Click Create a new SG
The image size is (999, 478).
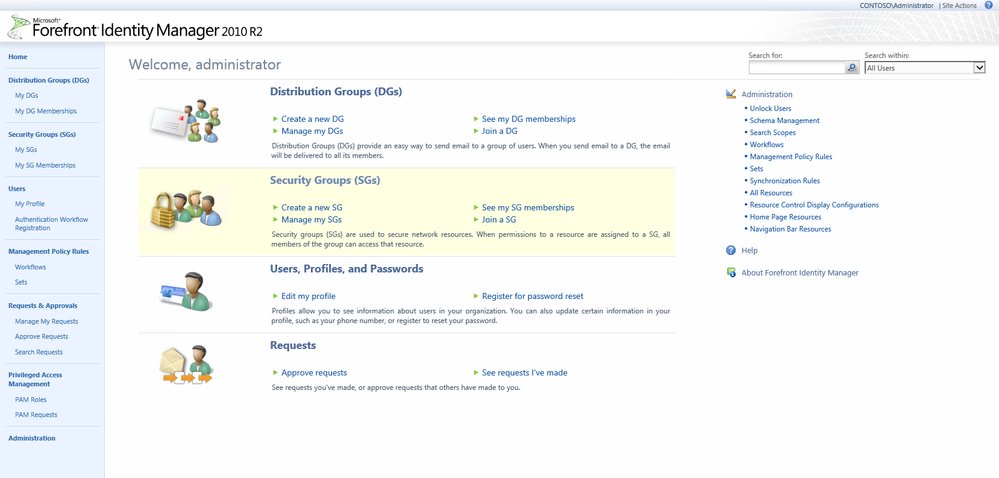pyautogui.click(x=312, y=208)
